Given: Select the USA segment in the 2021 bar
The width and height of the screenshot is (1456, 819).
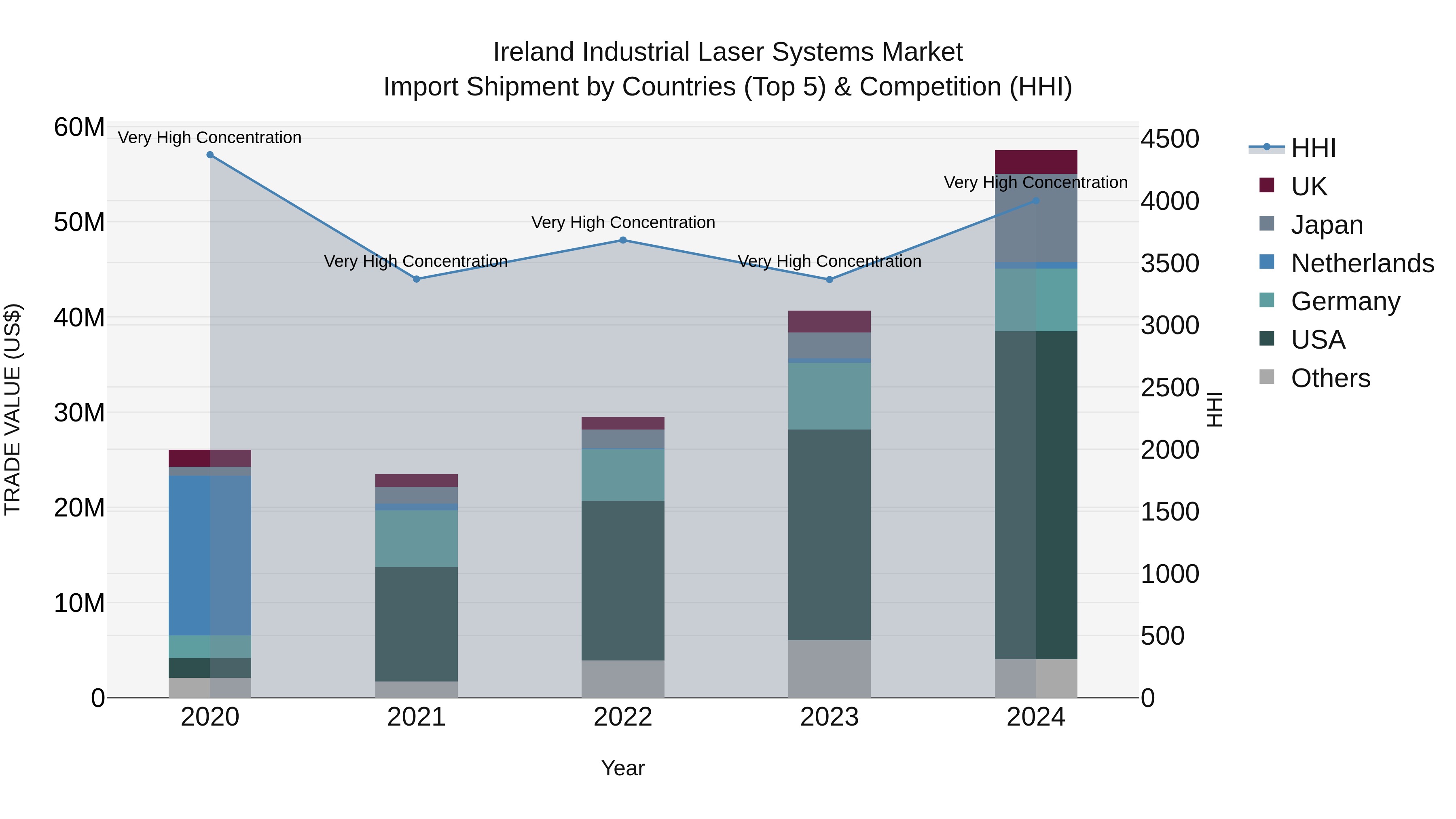Looking at the screenshot, I should (417, 624).
